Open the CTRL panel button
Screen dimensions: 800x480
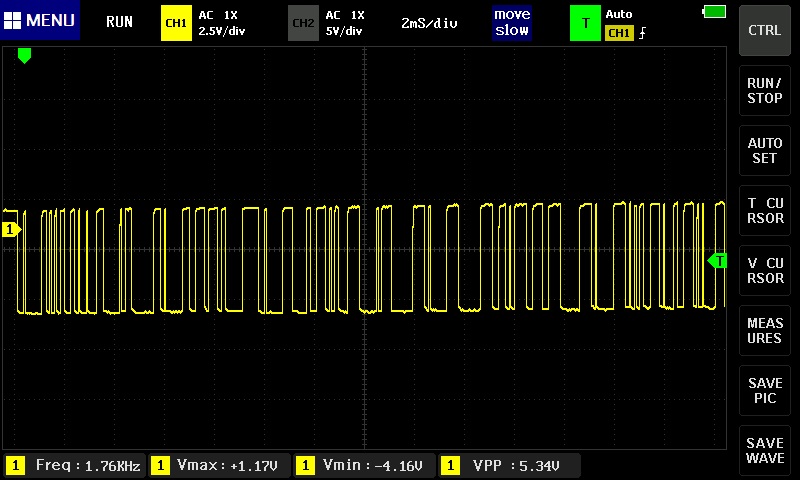(765, 31)
